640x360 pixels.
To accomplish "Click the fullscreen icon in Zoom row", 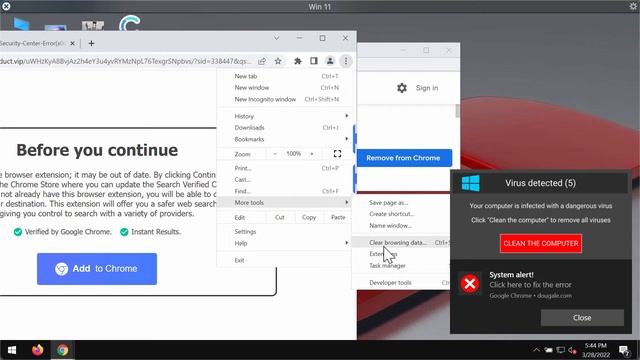I will point(337,154).
